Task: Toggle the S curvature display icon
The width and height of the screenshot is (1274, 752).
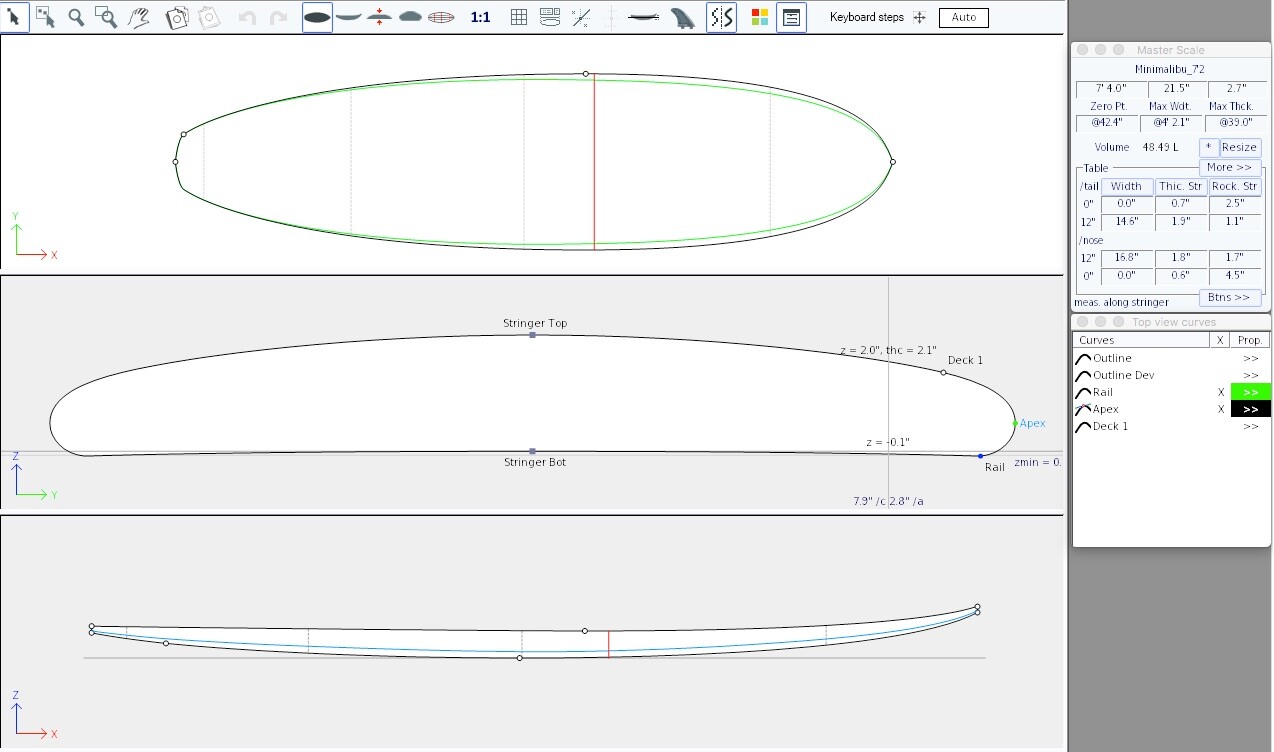Action: point(721,17)
